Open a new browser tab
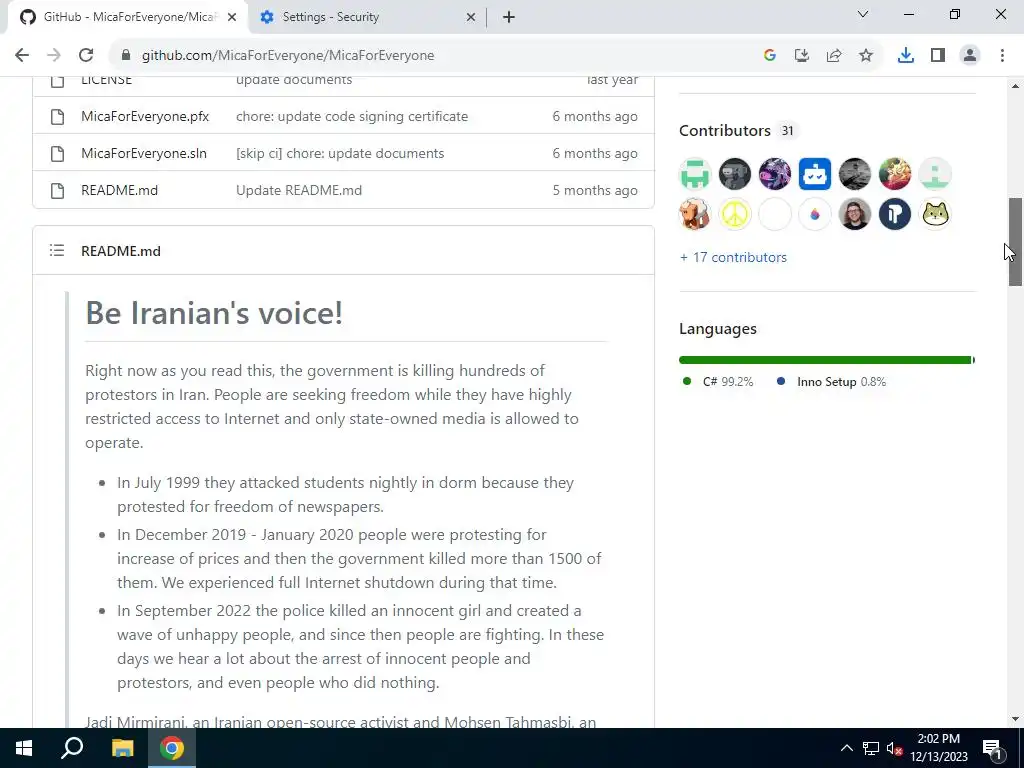The width and height of the screenshot is (1024, 768). 509,18
